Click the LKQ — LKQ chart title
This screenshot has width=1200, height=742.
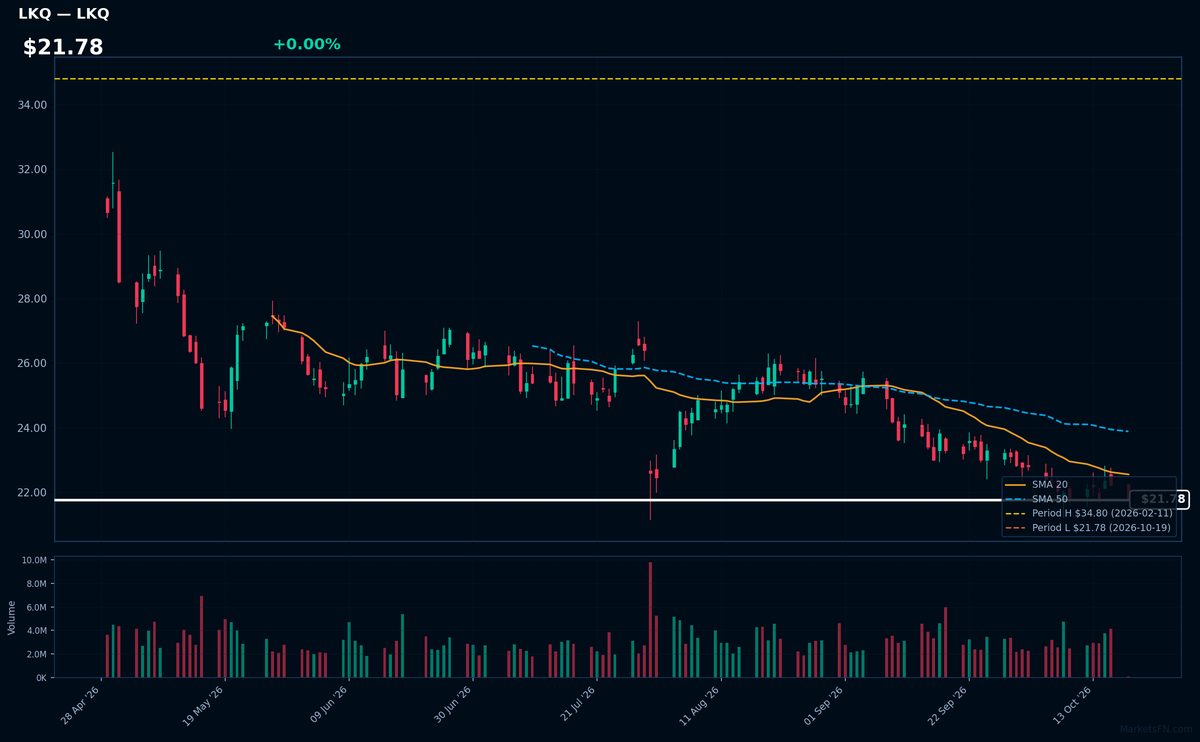64,14
